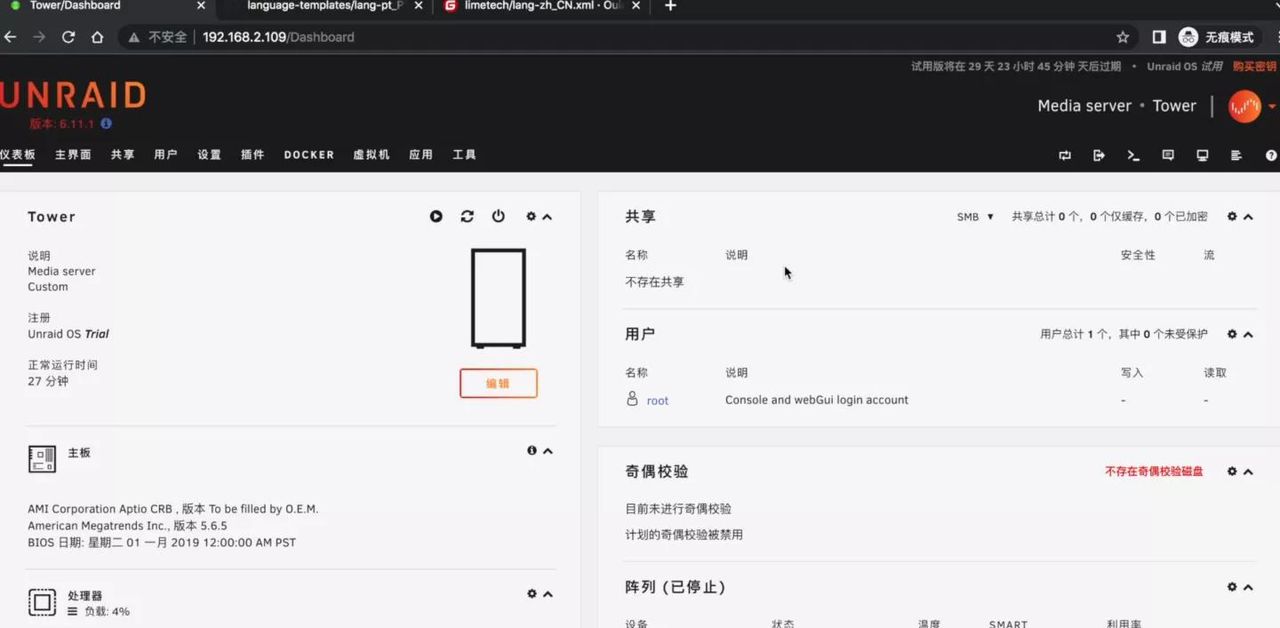Open the 虚拟机 navigation item
The image size is (1280, 628).
tap(371, 155)
